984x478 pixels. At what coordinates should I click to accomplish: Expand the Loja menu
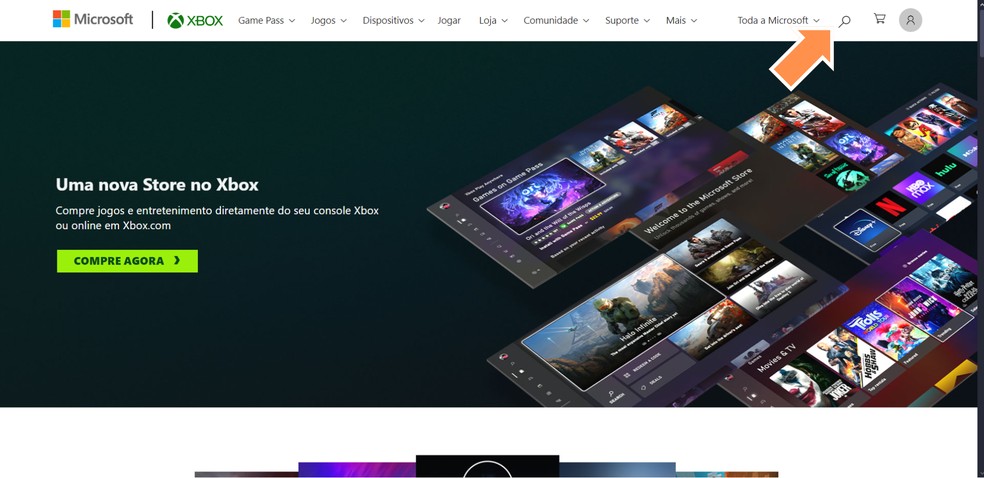493,21
